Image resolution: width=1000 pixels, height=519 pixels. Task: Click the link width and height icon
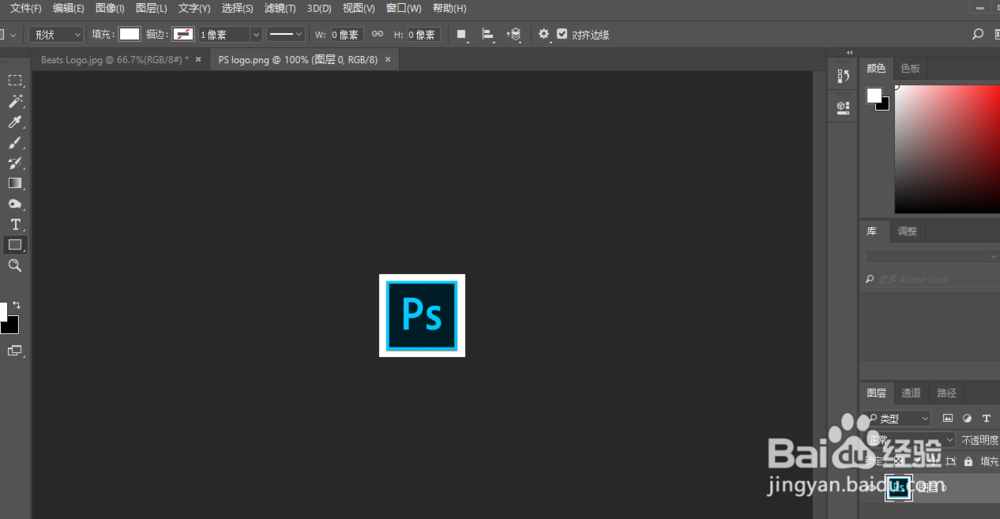(x=378, y=34)
